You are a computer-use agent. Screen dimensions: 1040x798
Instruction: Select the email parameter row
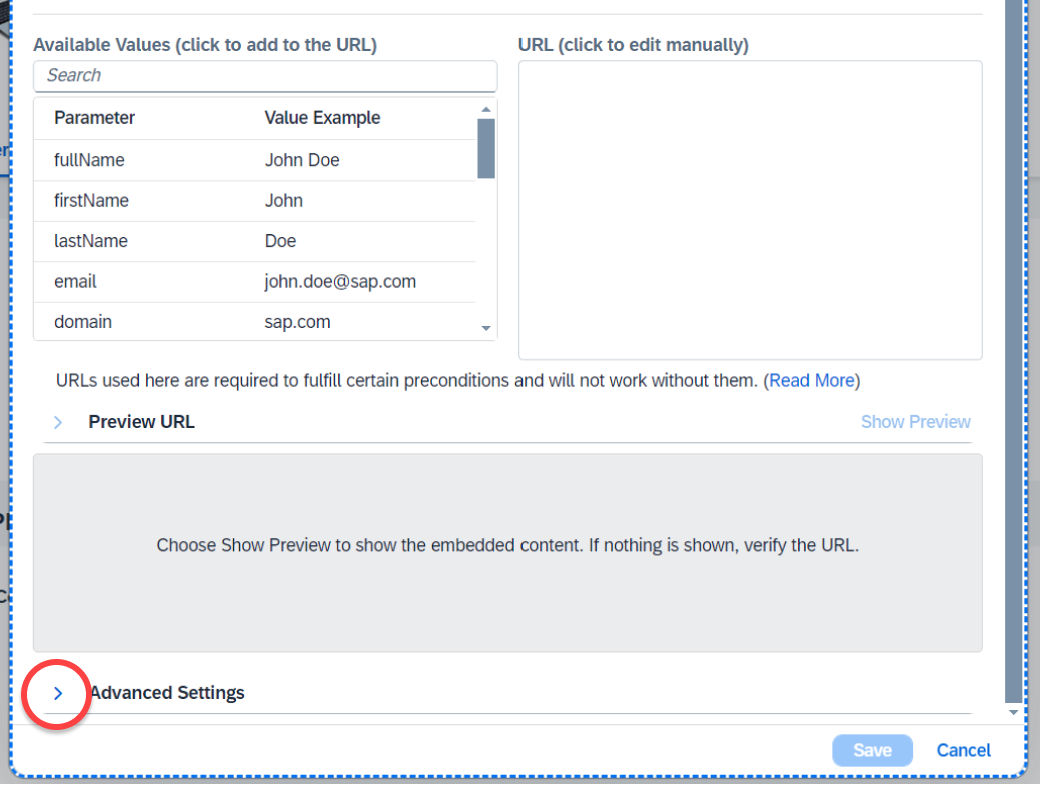point(255,281)
